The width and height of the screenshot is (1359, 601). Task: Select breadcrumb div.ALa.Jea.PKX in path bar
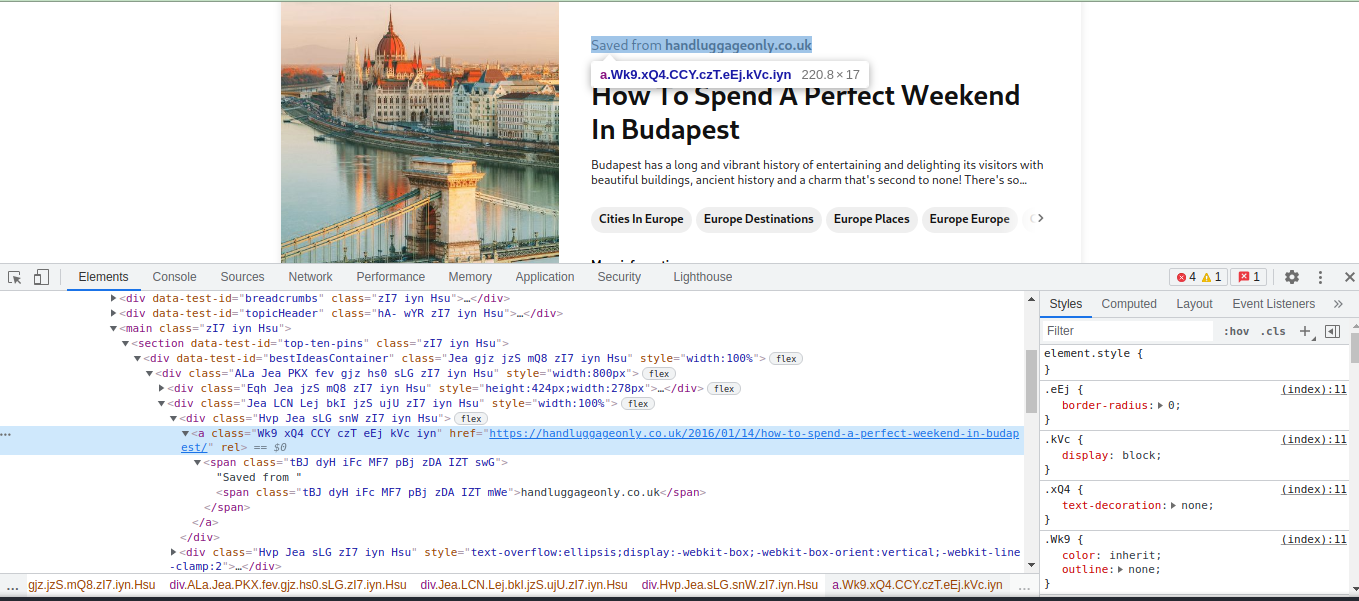288,585
